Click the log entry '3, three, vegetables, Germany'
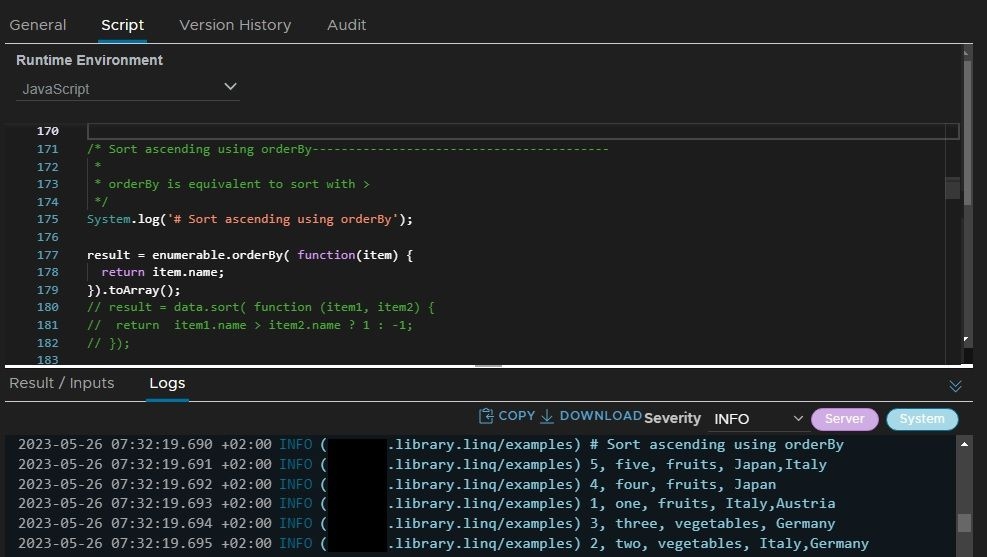Screen dimensions: 987x557 tap(713, 524)
